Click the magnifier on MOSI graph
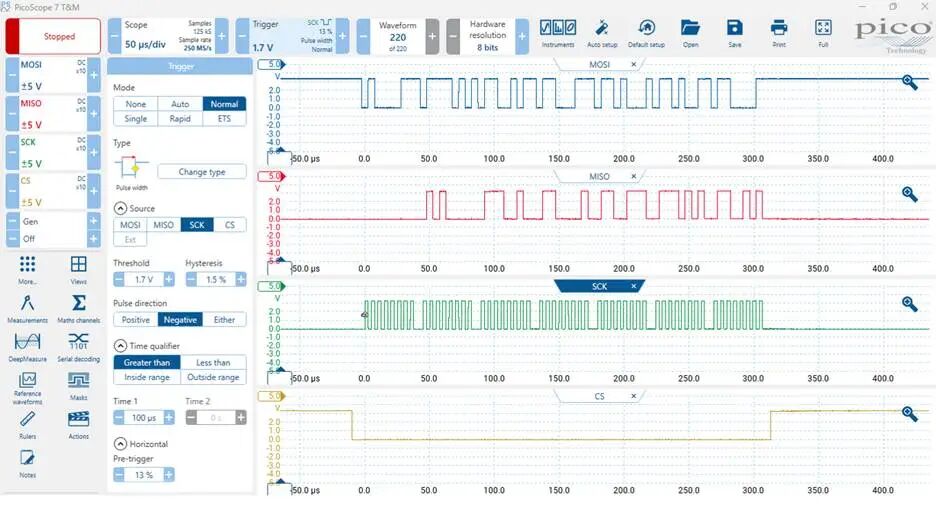Viewport: 936px width, 507px height. click(x=909, y=82)
